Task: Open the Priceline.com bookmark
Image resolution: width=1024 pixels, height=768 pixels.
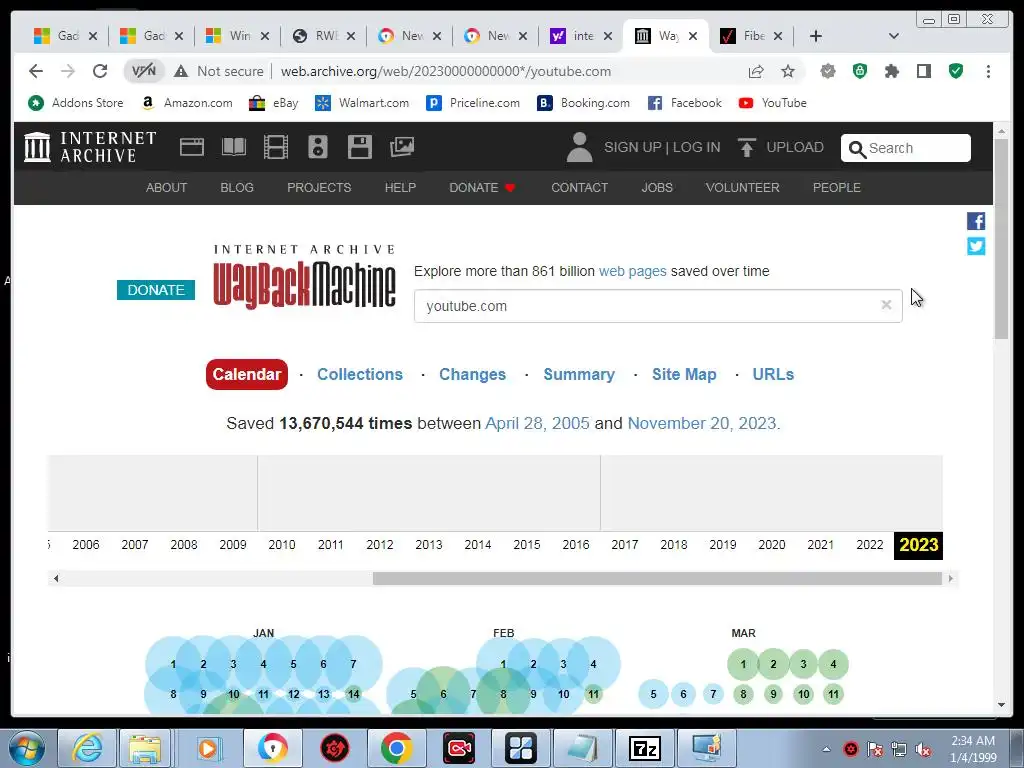Action: click(x=473, y=103)
